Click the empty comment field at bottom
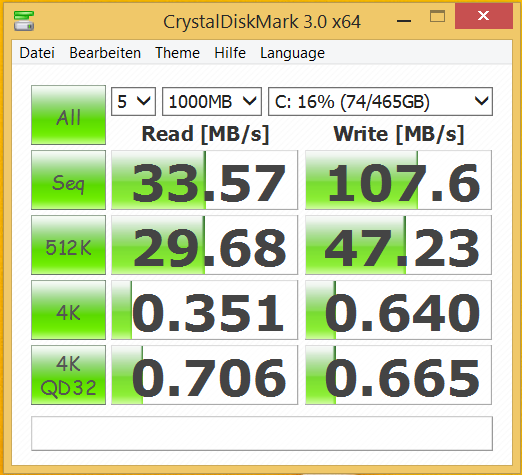Viewport: 522px width, 475px height. click(x=262, y=433)
